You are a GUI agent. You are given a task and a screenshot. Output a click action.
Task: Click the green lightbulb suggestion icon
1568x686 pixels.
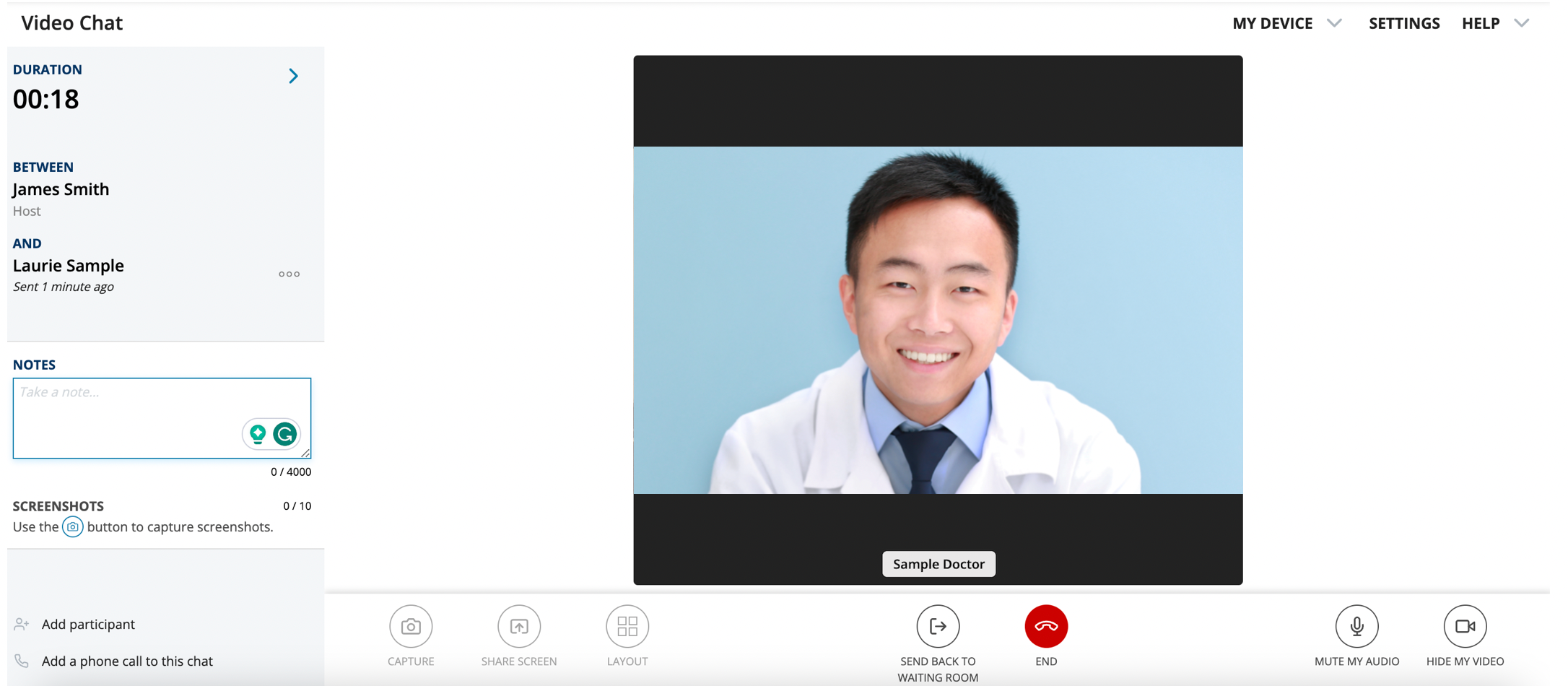click(258, 434)
